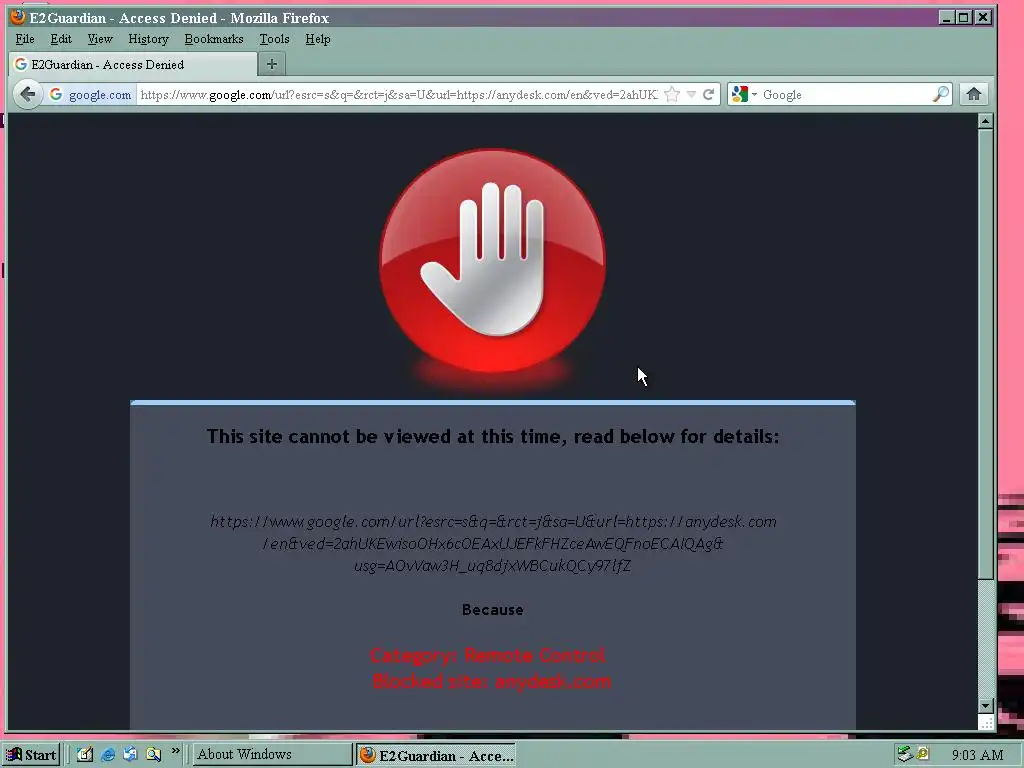Image resolution: width=1024 pixels, height=768 pixels.
Task: Minimize the Firefox window
Action: tap(947, 18)
